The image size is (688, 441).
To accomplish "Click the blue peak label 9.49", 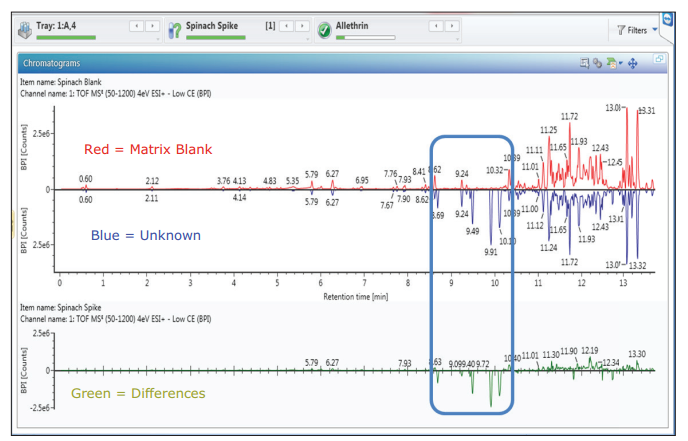I will click(x=473, y=231).
